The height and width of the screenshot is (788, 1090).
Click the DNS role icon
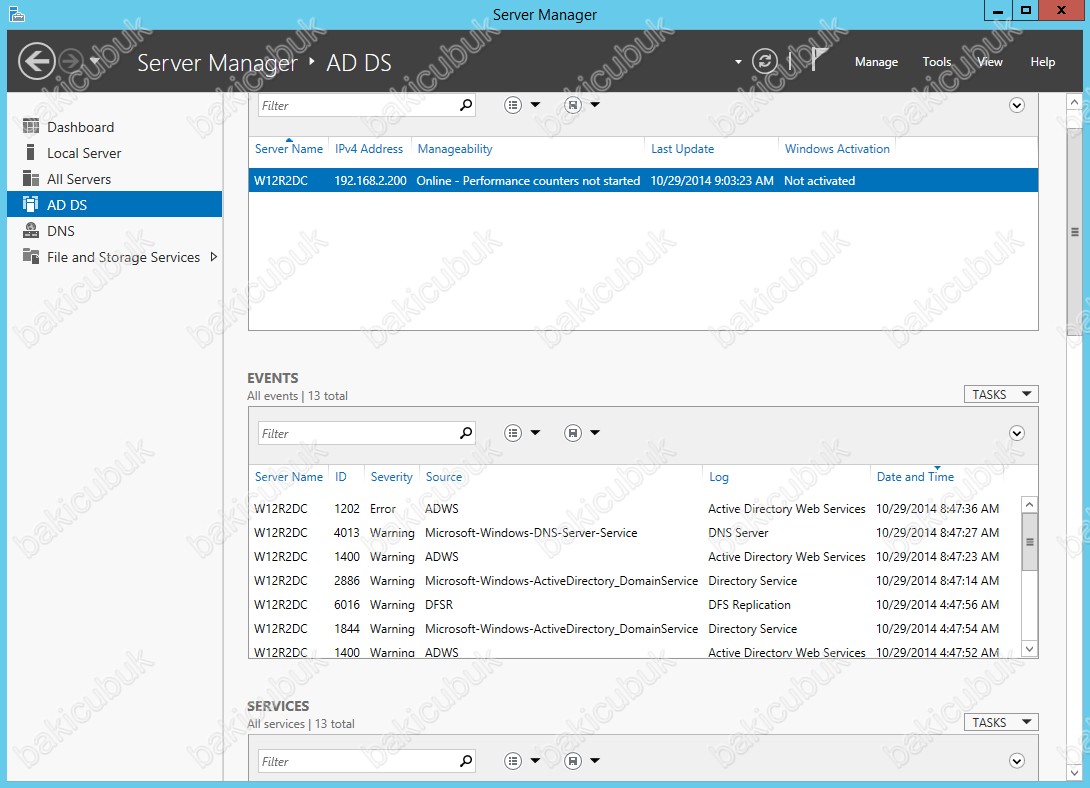pos(31,229)
